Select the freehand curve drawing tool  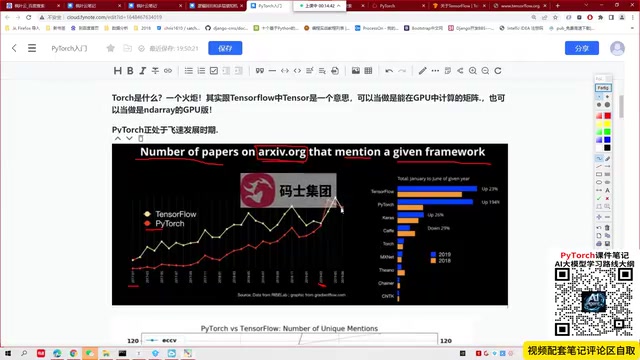[x=599, y=158]
